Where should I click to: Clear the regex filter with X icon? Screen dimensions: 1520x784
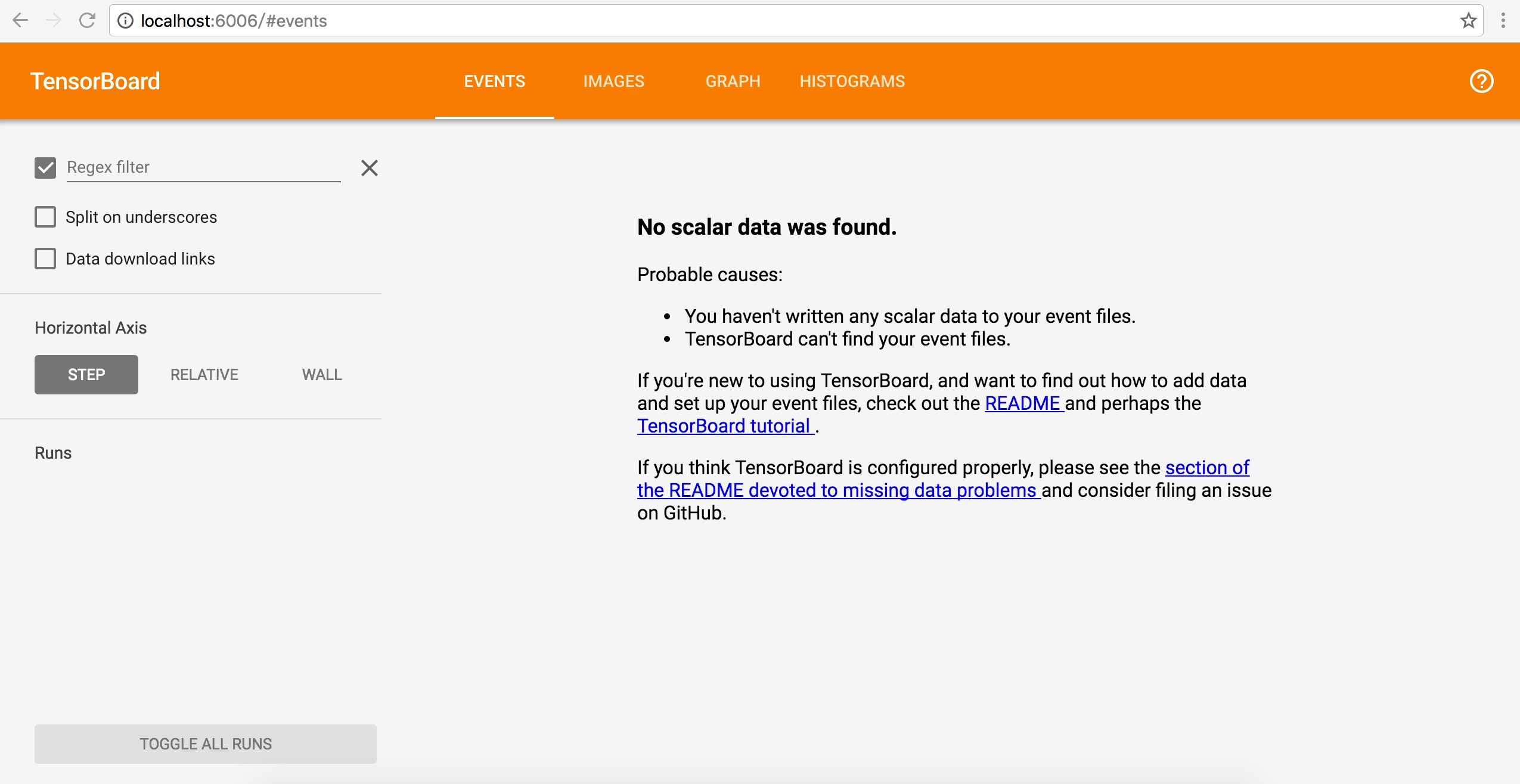coord(369,168)
